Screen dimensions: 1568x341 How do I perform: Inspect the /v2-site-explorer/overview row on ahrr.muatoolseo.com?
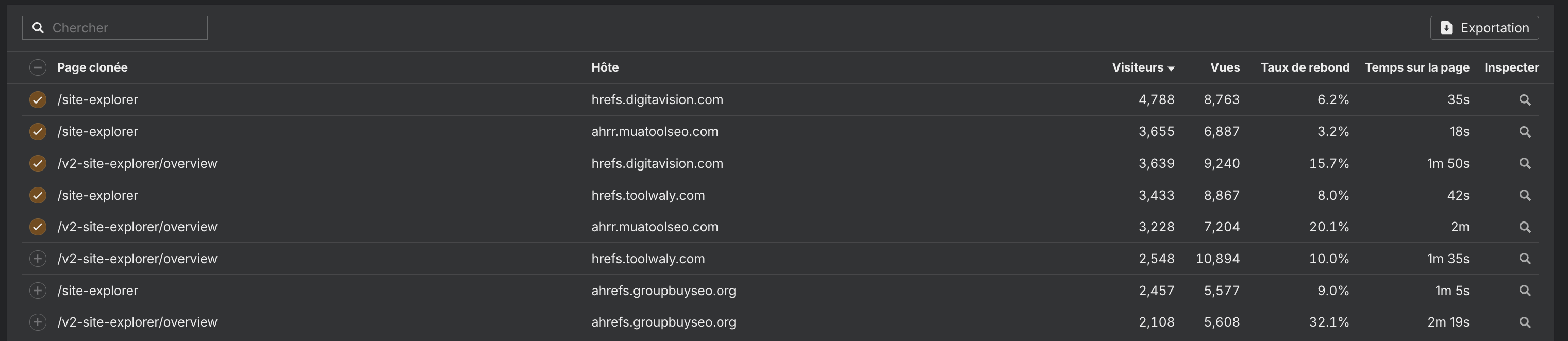pos(1525,227)
